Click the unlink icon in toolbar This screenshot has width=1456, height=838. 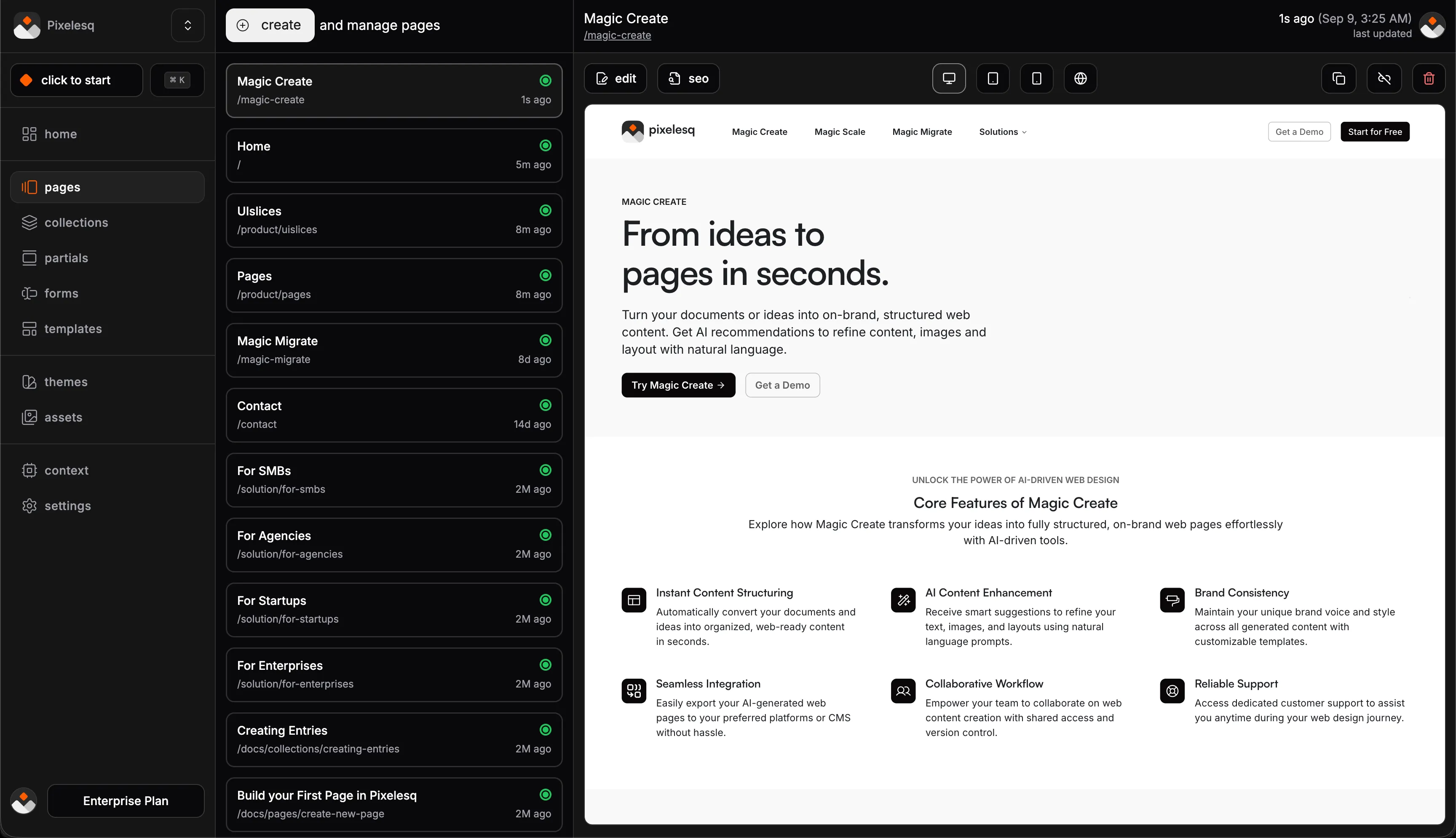1384,78
